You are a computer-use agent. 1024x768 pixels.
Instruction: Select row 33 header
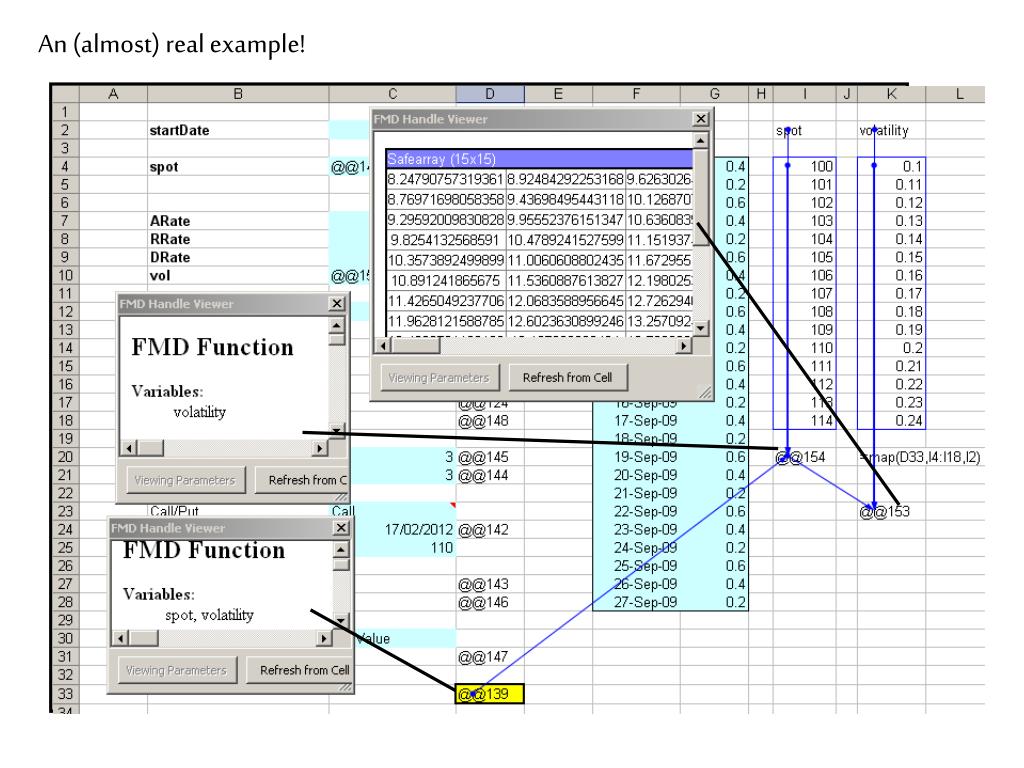65,694
